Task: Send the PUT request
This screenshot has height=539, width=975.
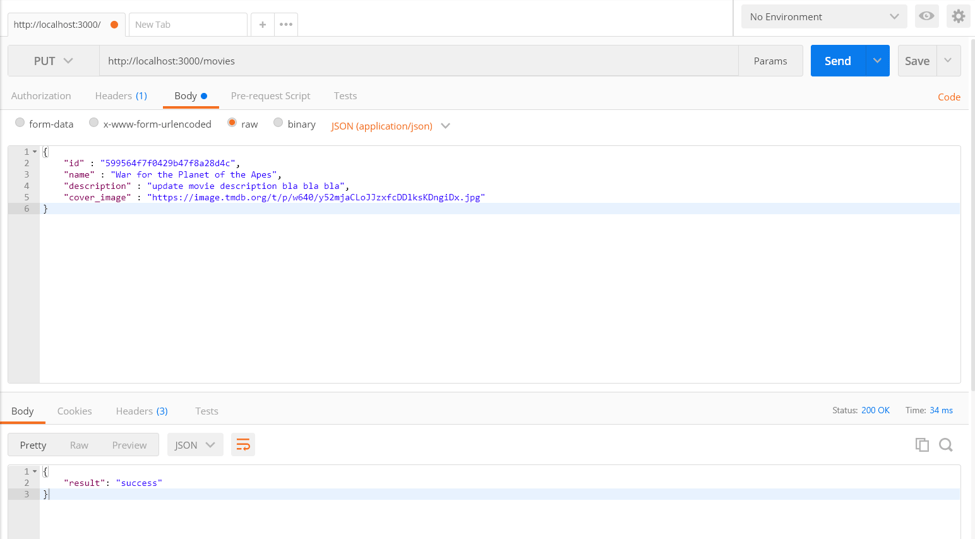Action: click(x=837, y=61)
